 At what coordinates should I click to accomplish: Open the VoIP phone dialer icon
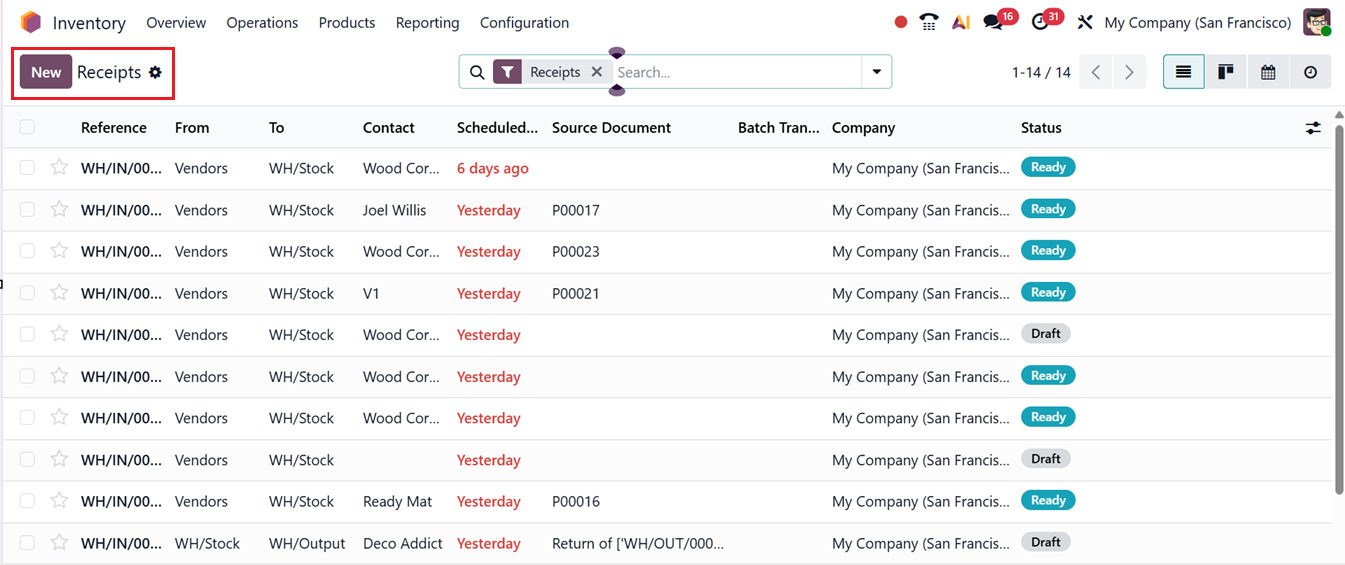(x=929, y=22)
